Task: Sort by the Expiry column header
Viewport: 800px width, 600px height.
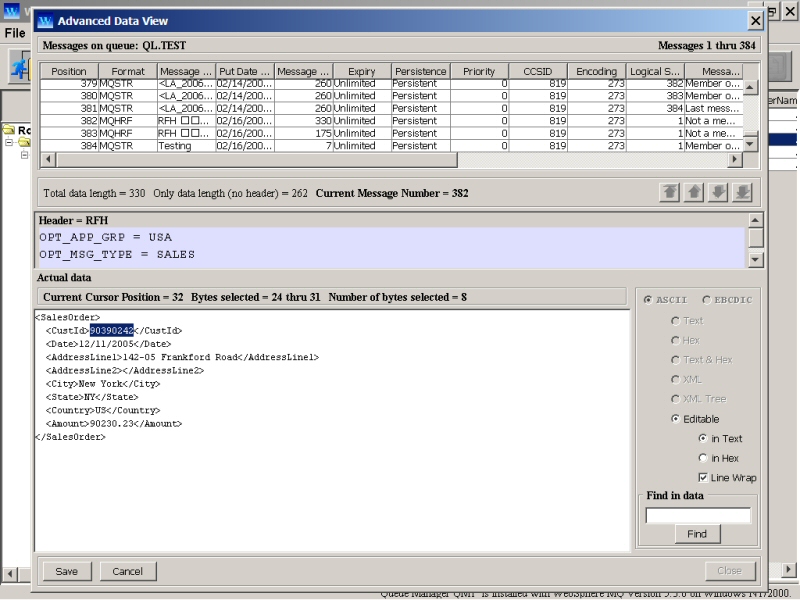Action: point(362,71)
